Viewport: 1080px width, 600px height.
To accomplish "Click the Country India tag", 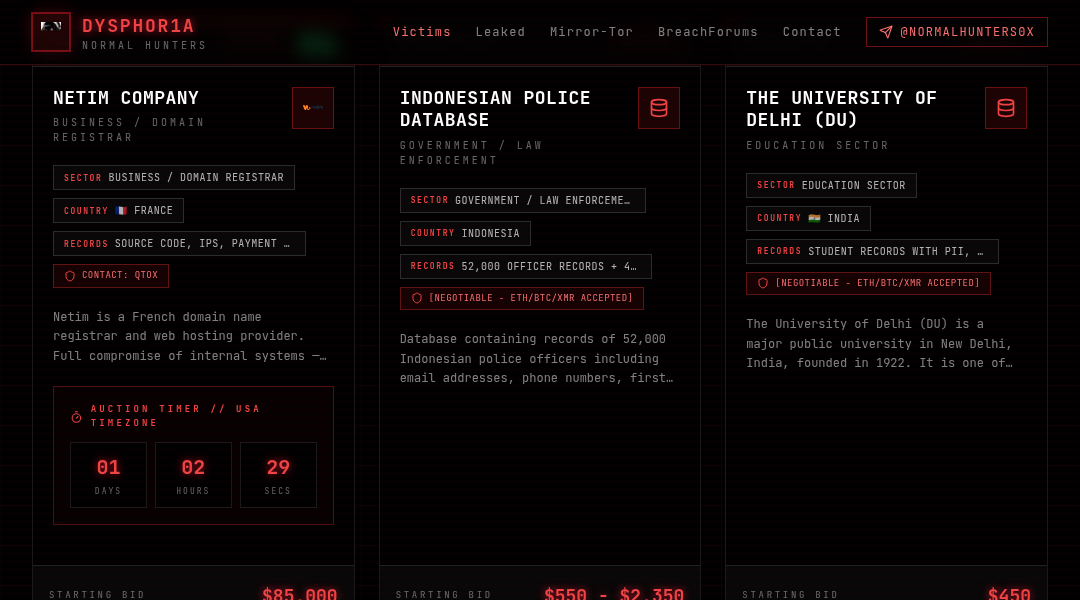I will (808, 218).
